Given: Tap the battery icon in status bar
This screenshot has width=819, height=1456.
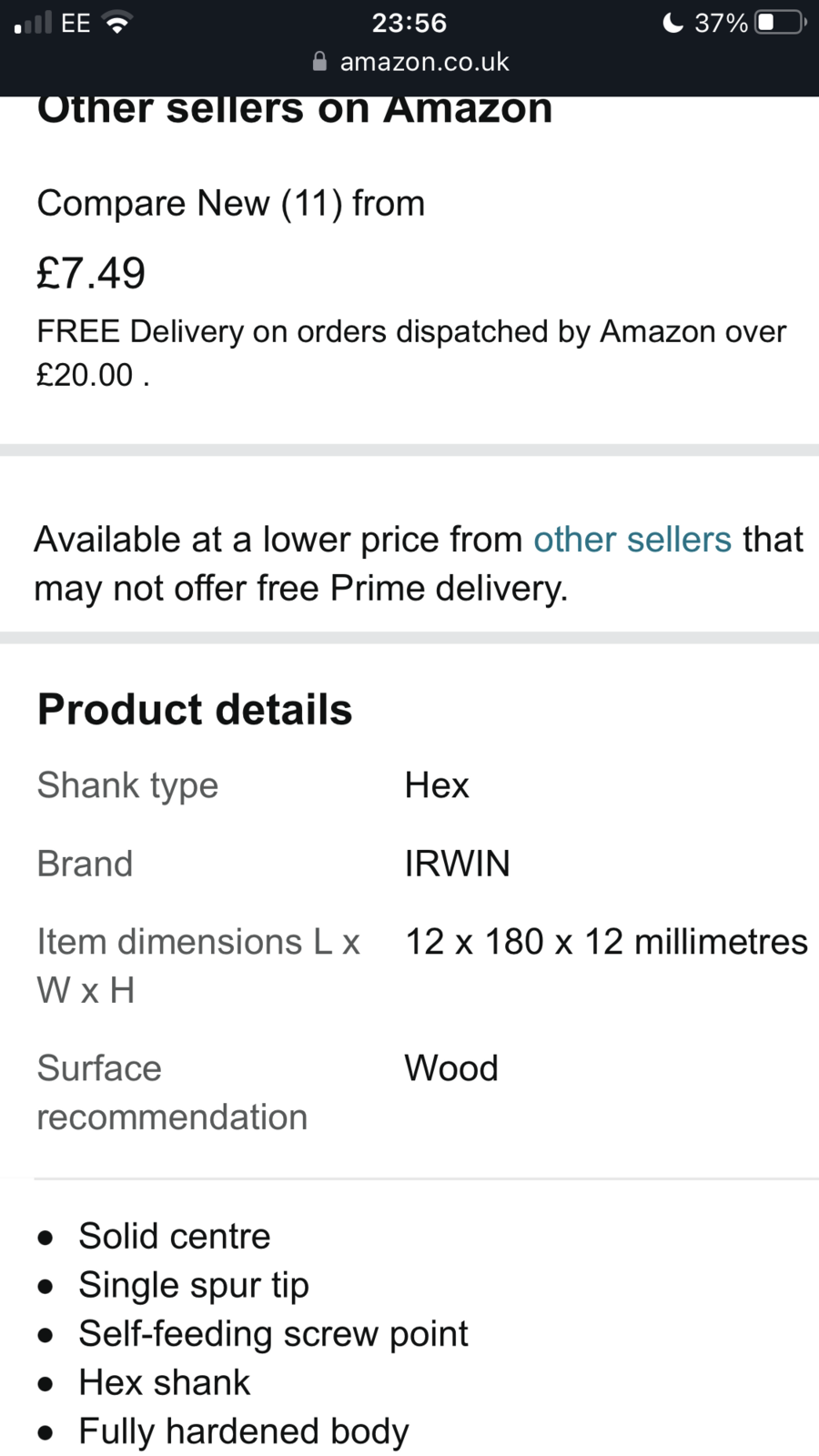Looking at the screenshot, I should [x=780, y=22].
